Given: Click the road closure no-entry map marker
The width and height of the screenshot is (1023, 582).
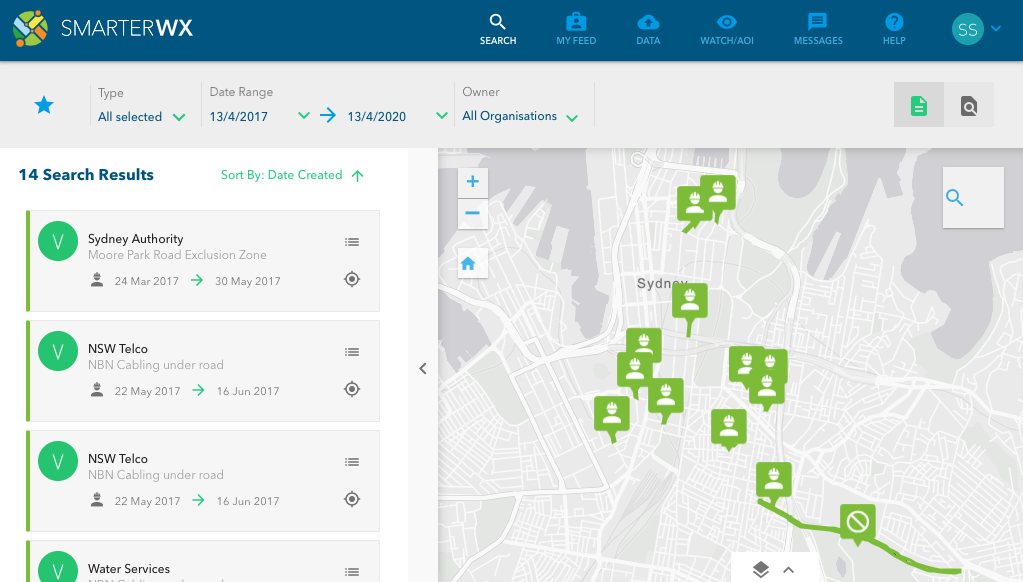Looking at the screenshot, I should (857, 524).
